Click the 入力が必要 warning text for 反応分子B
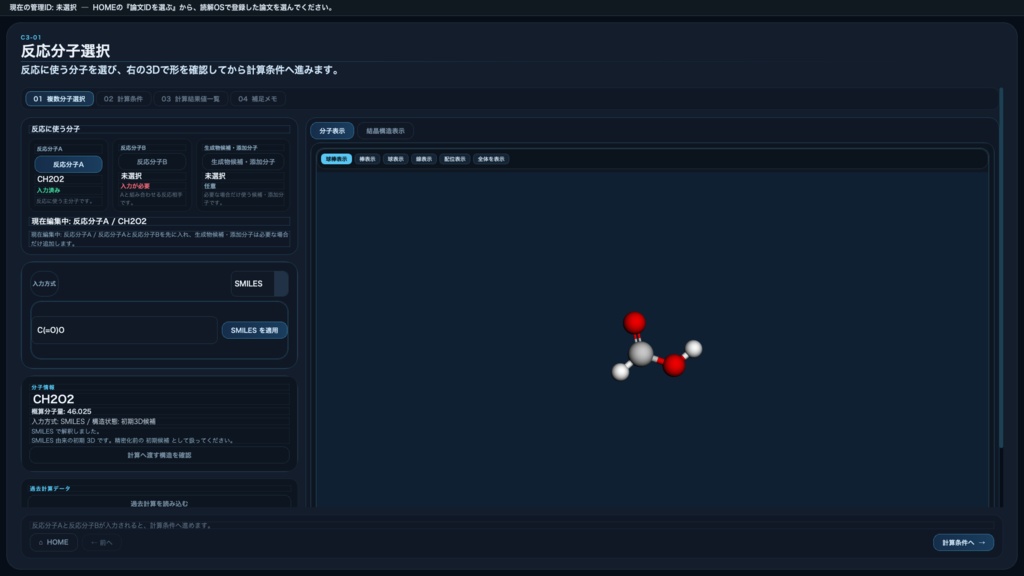 pyautogui.click(x=135, y=186)
